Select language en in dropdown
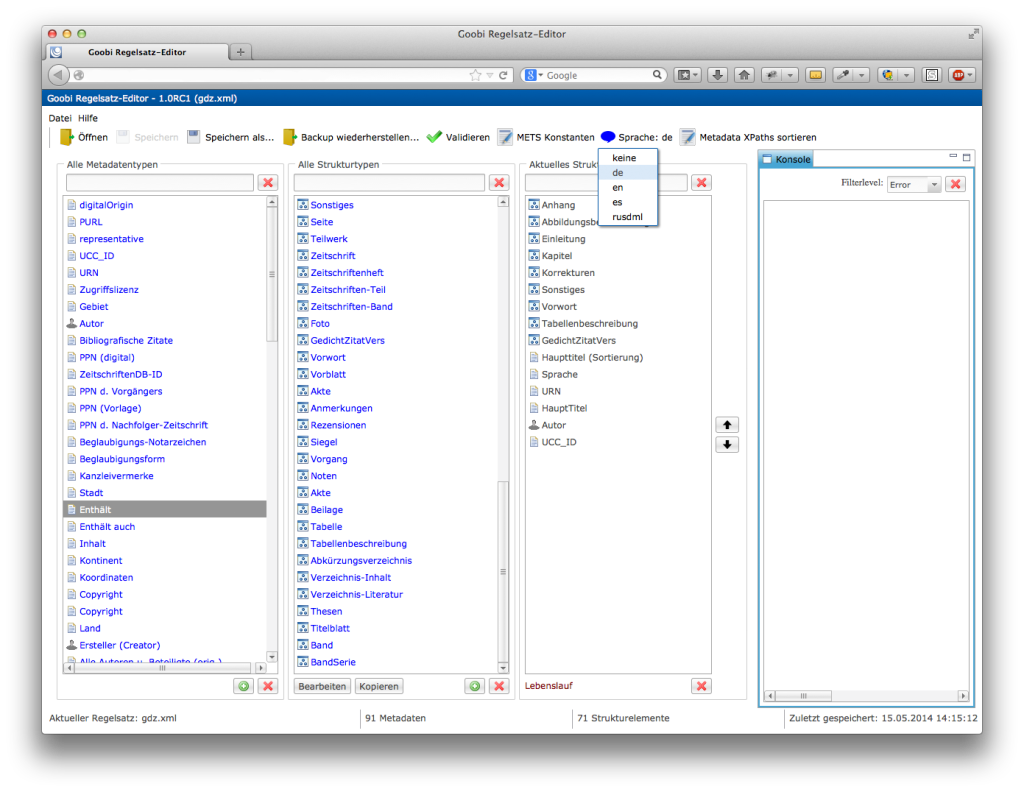 [x=618, y=187]
